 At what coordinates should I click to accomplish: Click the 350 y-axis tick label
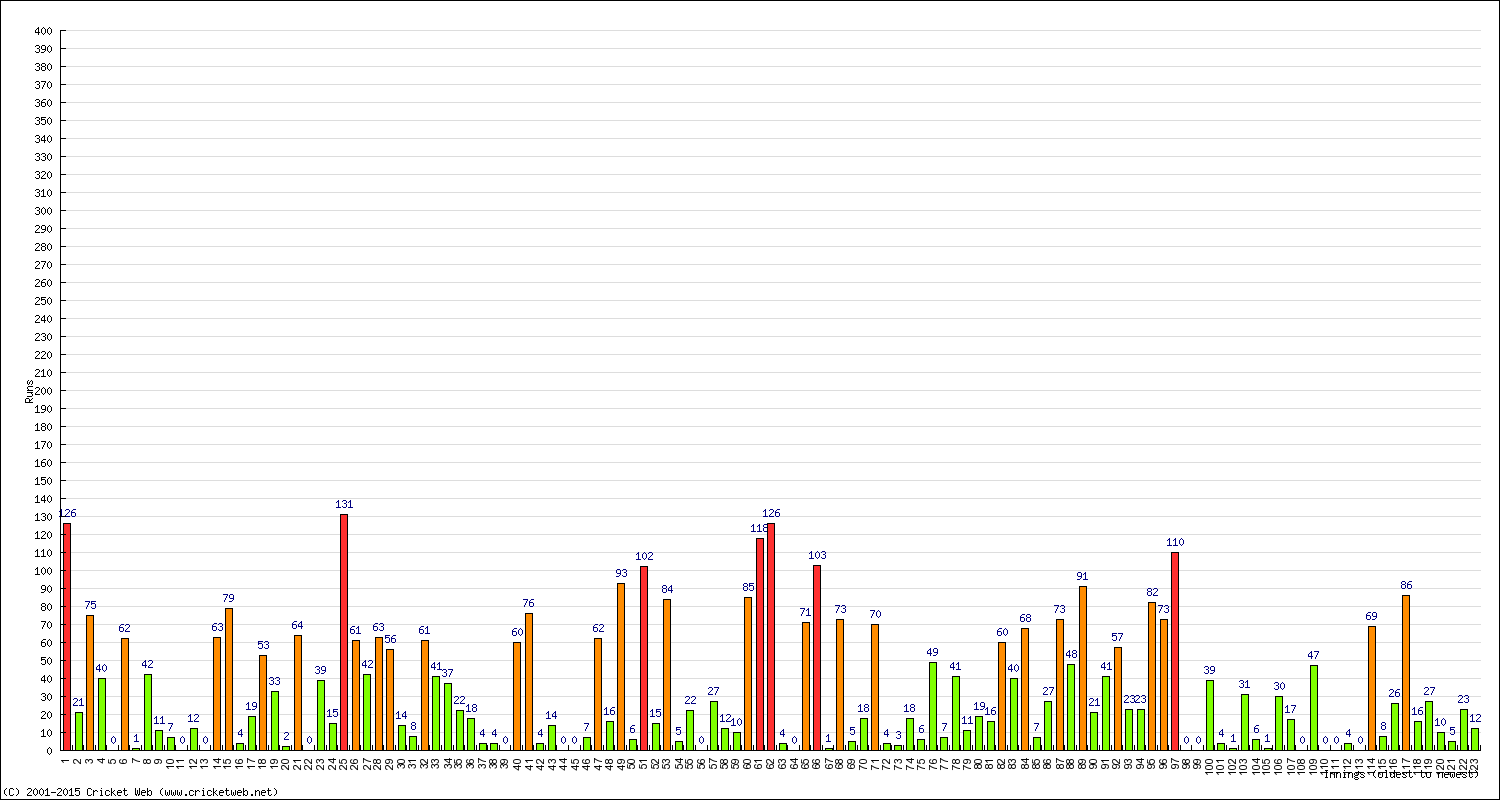tap(42, 121)
